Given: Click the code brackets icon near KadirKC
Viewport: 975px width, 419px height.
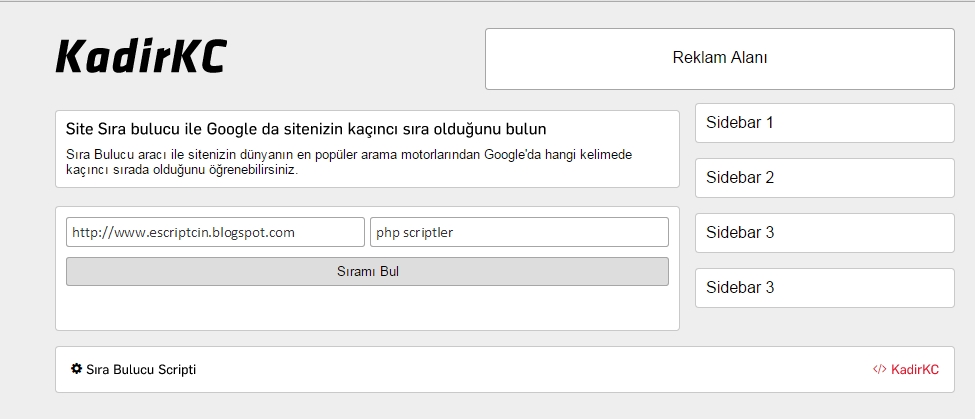Looking at the screenshot, I should (879, 369).
